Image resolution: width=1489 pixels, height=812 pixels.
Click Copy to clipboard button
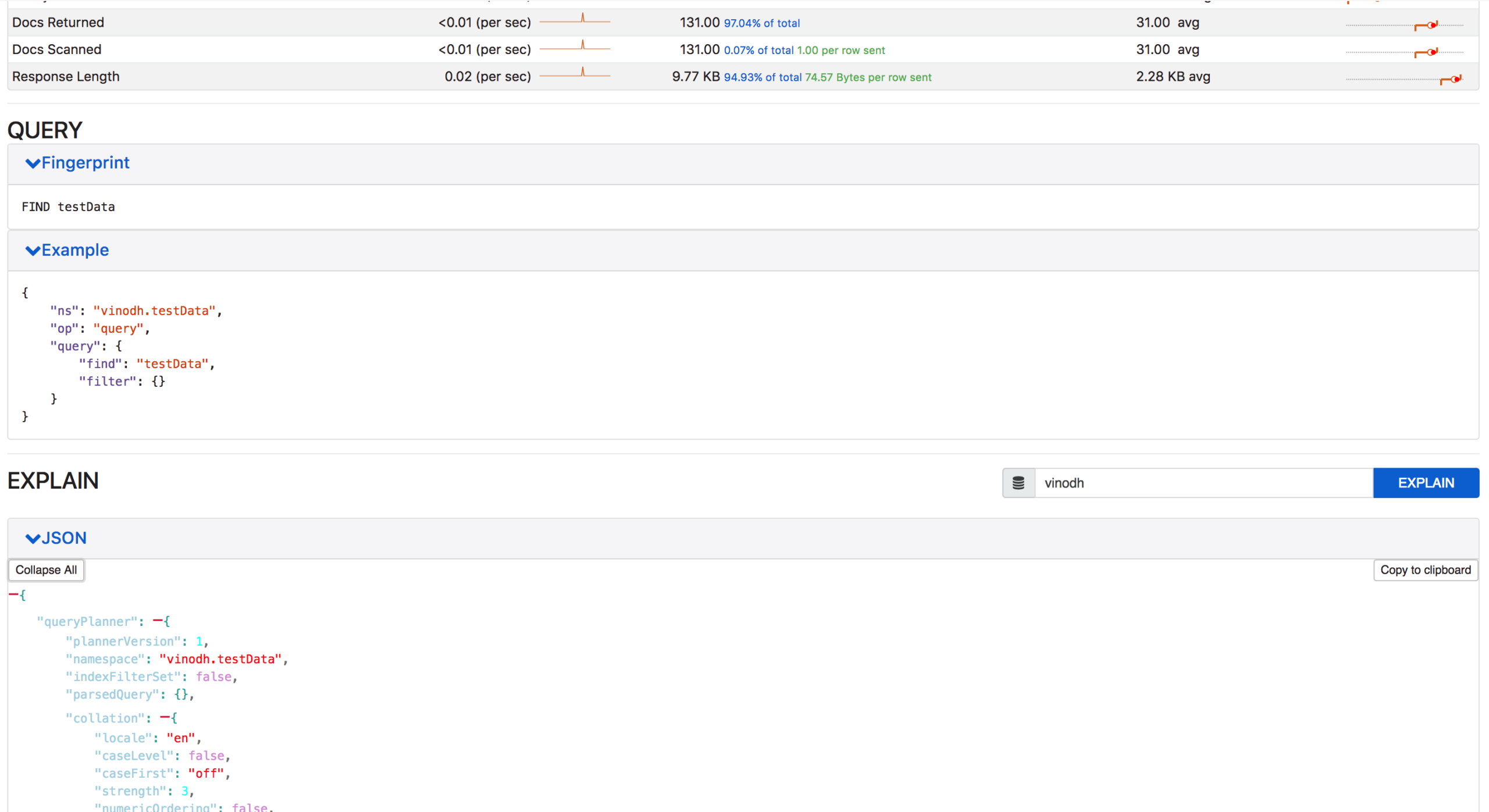1425,570
